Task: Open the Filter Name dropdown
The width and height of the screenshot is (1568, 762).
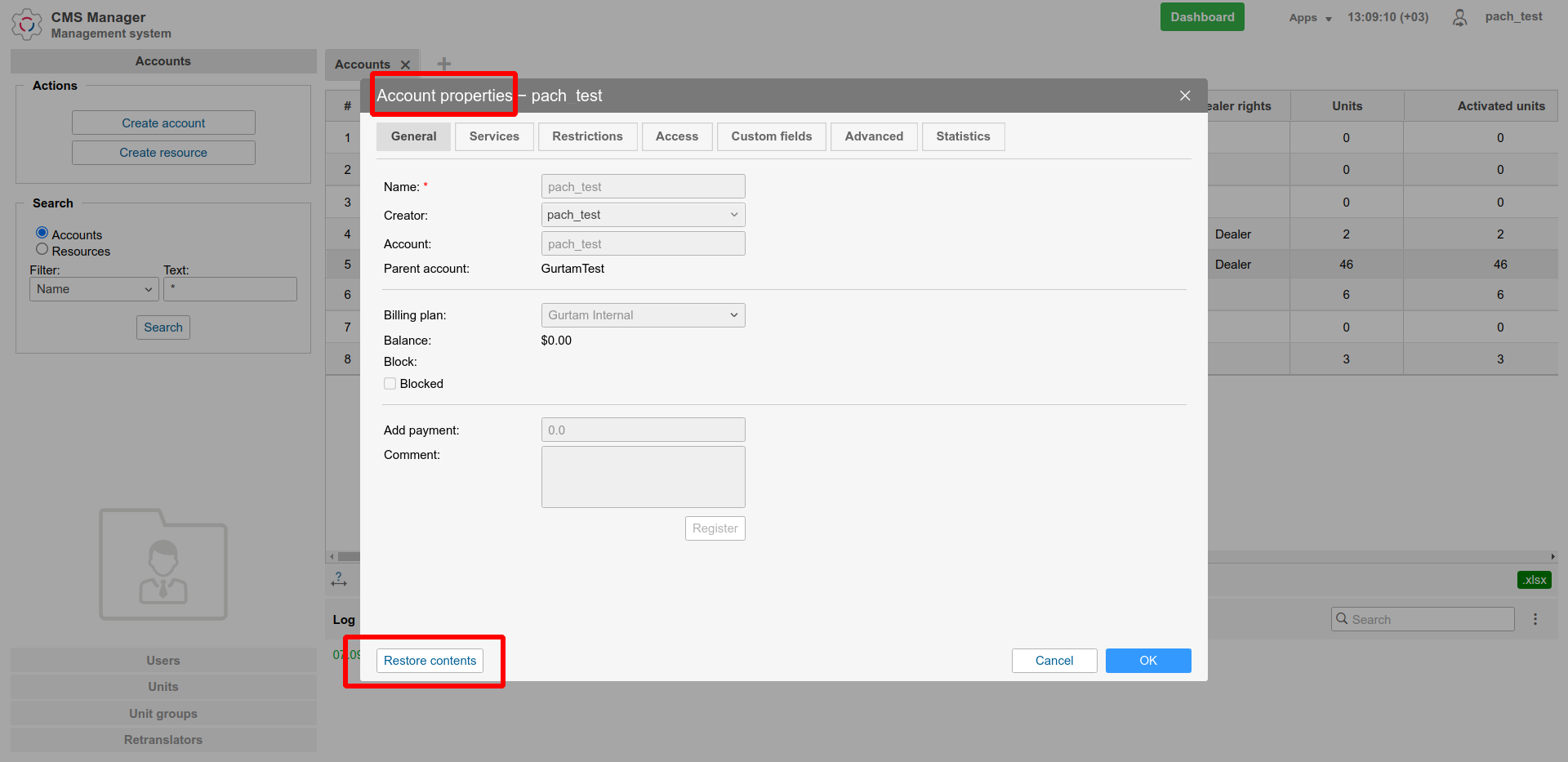Action: pos(94,289)
